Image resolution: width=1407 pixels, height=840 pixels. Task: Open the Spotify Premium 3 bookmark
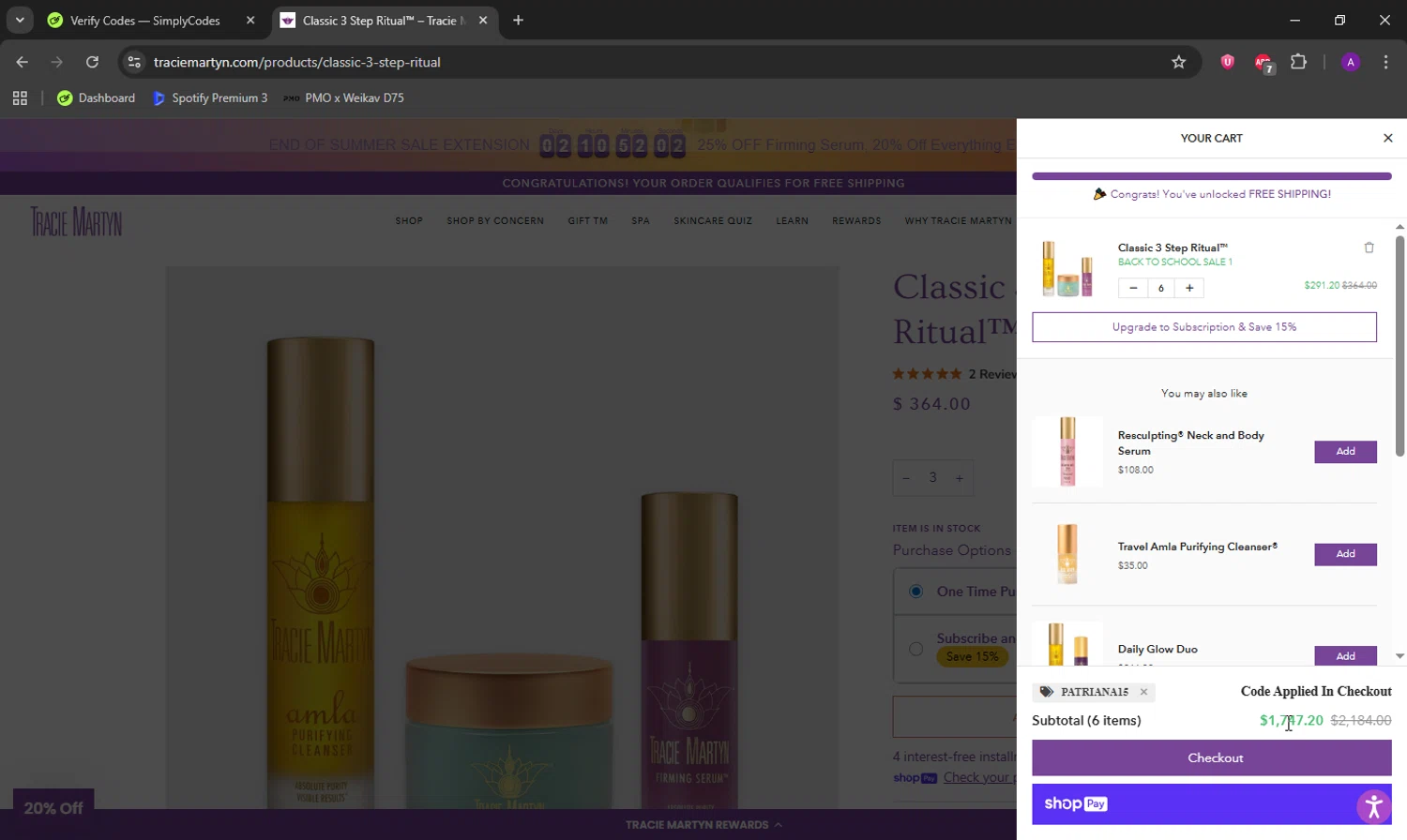tap(210, 97)
